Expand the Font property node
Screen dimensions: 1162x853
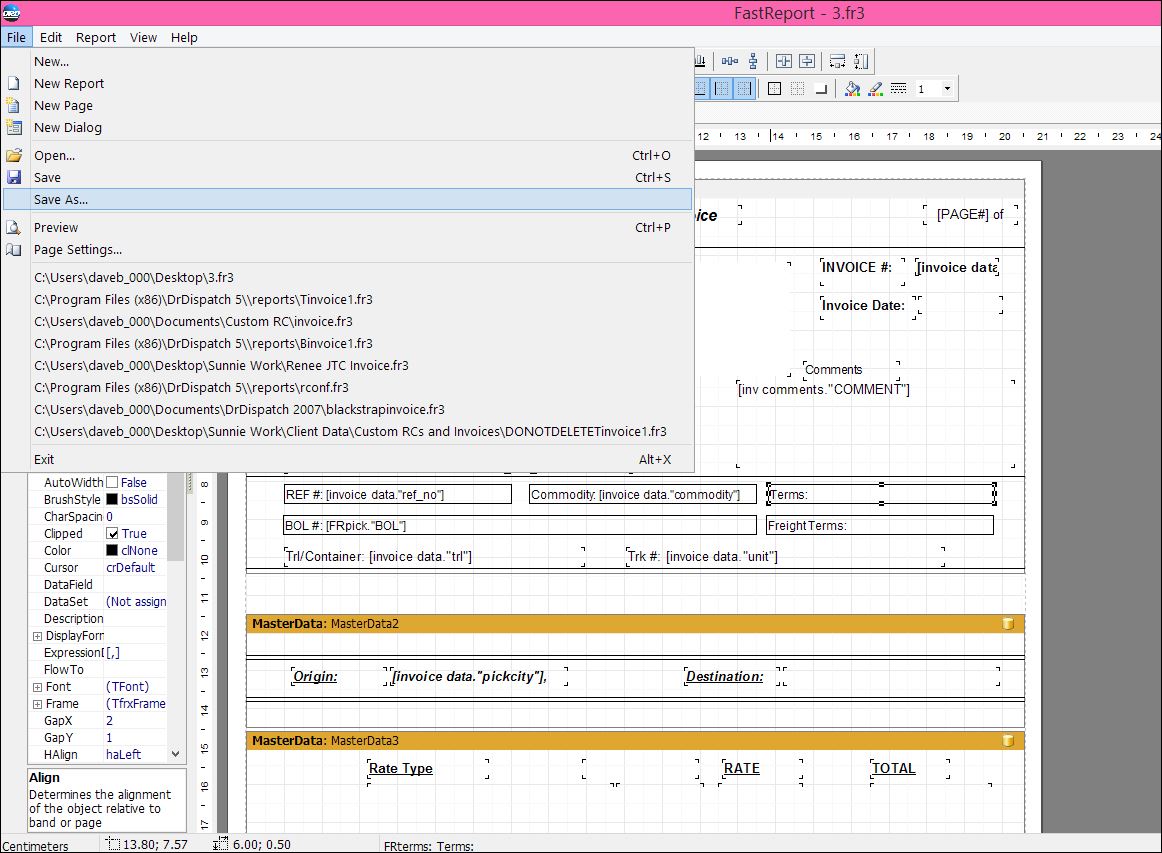tap(37, 687)
